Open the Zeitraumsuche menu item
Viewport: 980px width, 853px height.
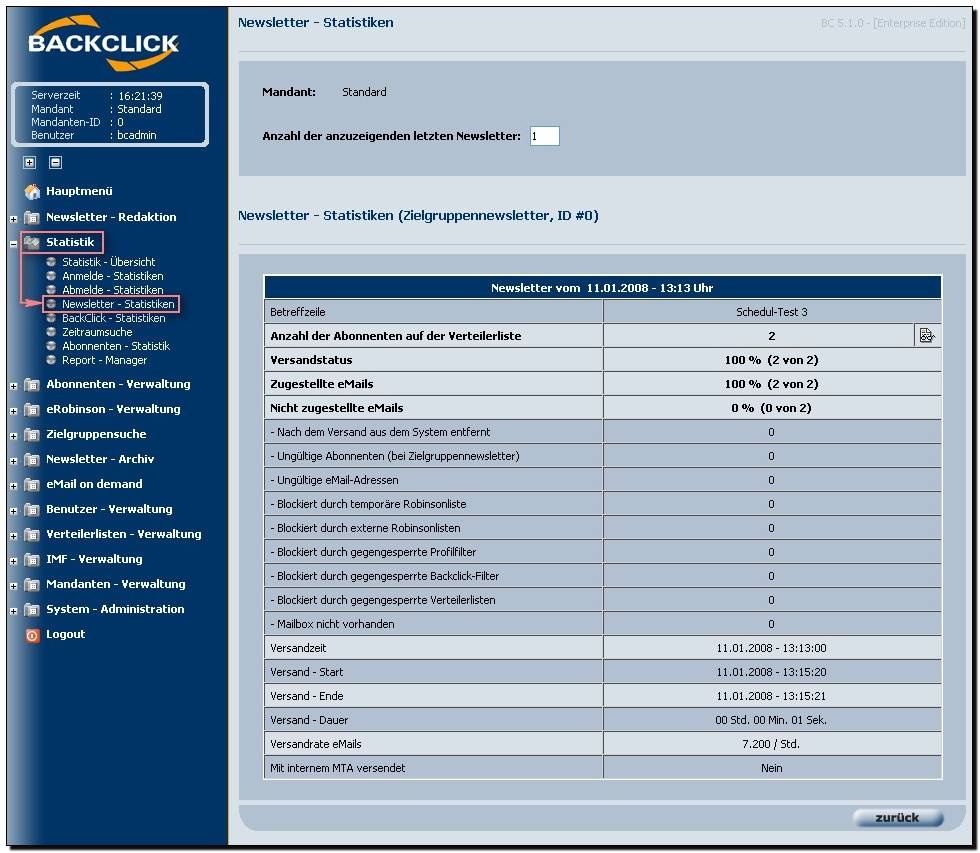(x=97, y=332)
